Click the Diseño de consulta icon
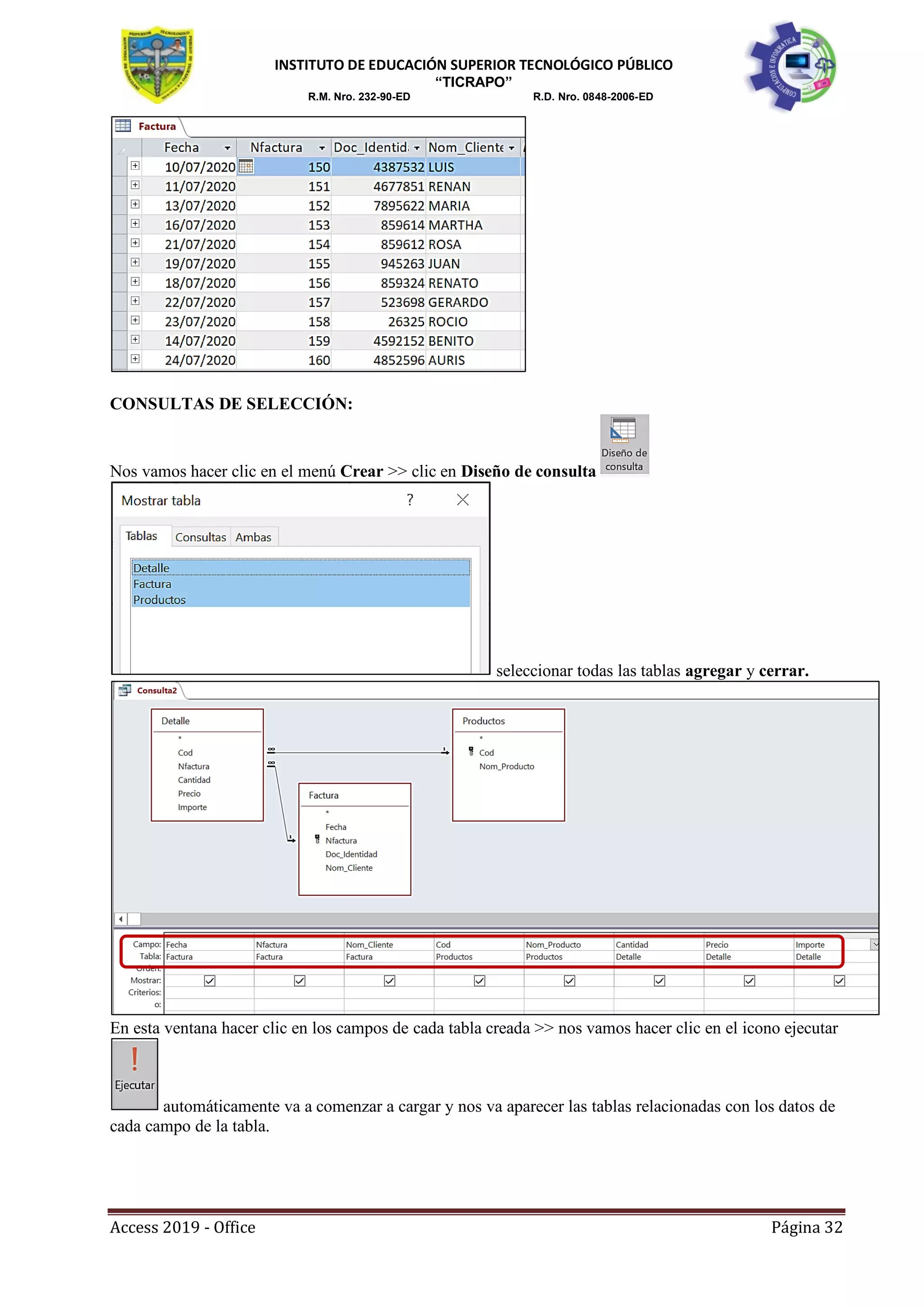This screenshot has height=1307, width=924. (624, 445)
